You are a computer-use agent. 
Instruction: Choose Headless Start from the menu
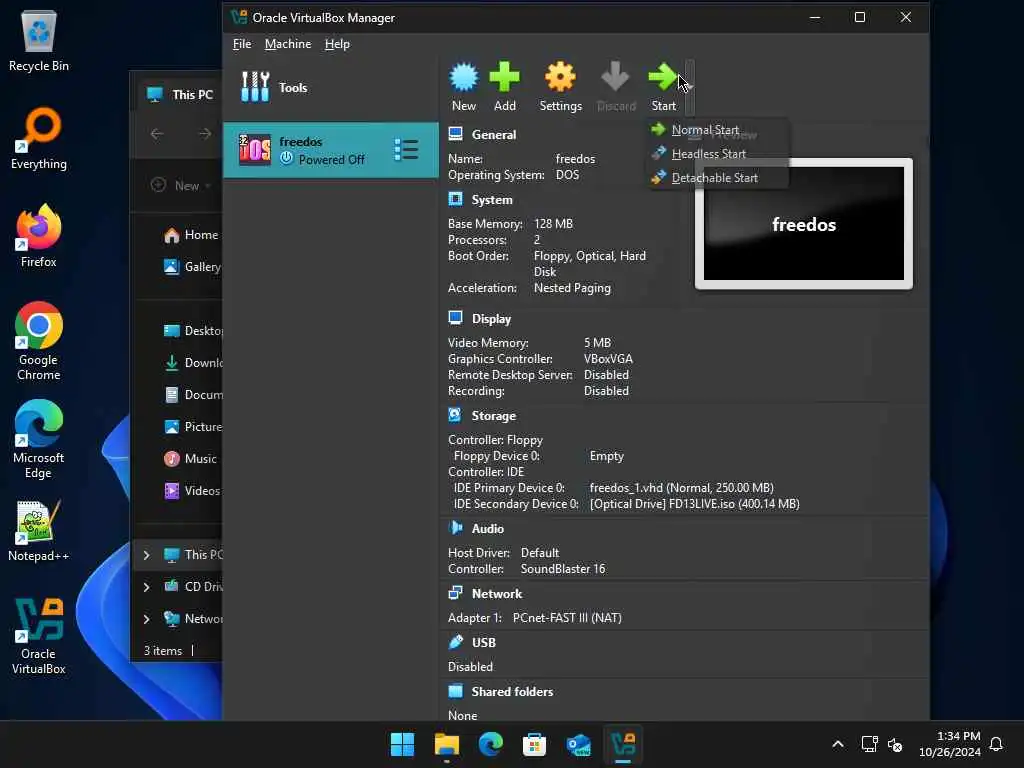[x=709, y=154]
